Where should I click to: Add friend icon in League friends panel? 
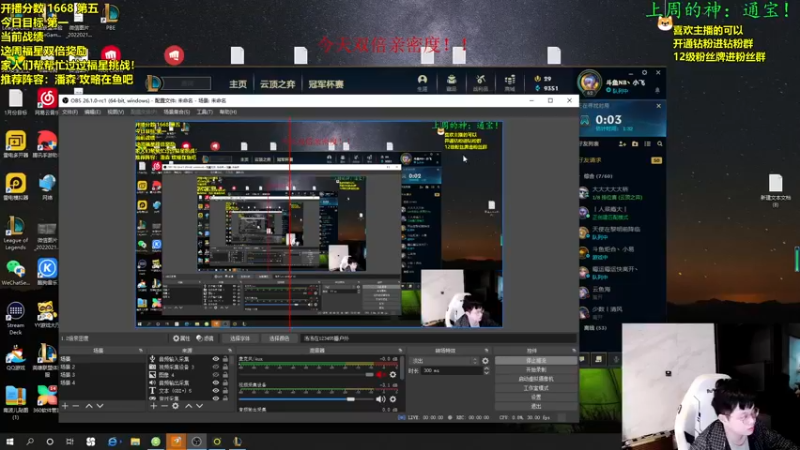622,144
